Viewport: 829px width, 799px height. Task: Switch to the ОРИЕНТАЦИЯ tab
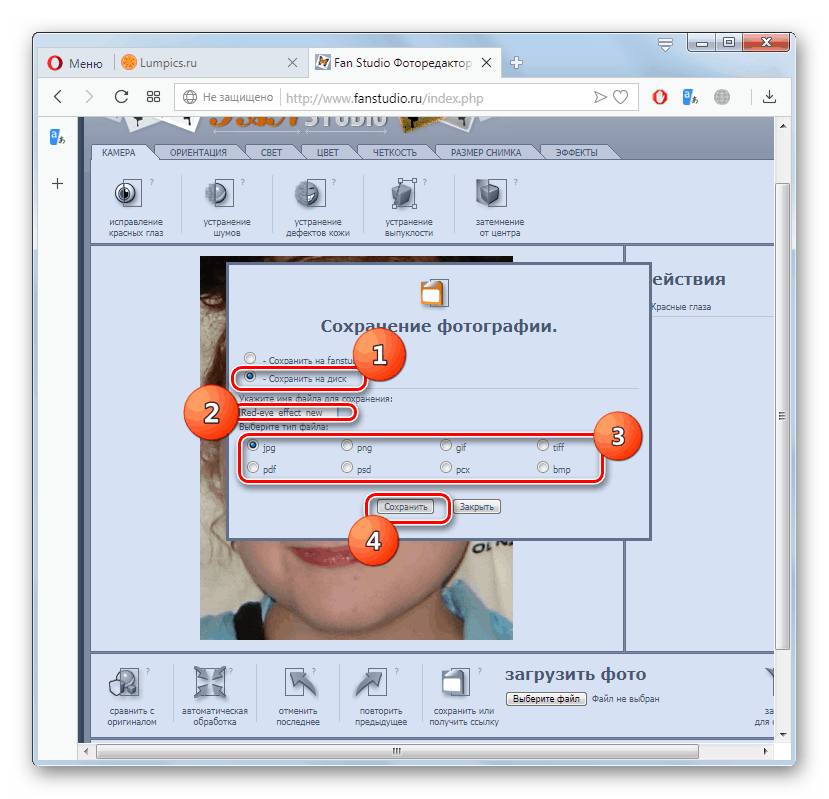(198, 152)
